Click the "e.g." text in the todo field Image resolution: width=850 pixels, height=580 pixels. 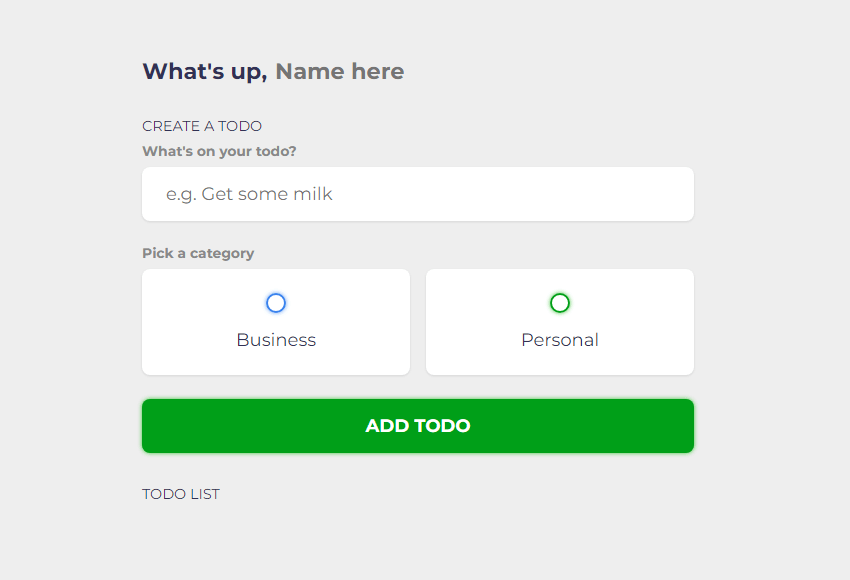coord(181,195)
